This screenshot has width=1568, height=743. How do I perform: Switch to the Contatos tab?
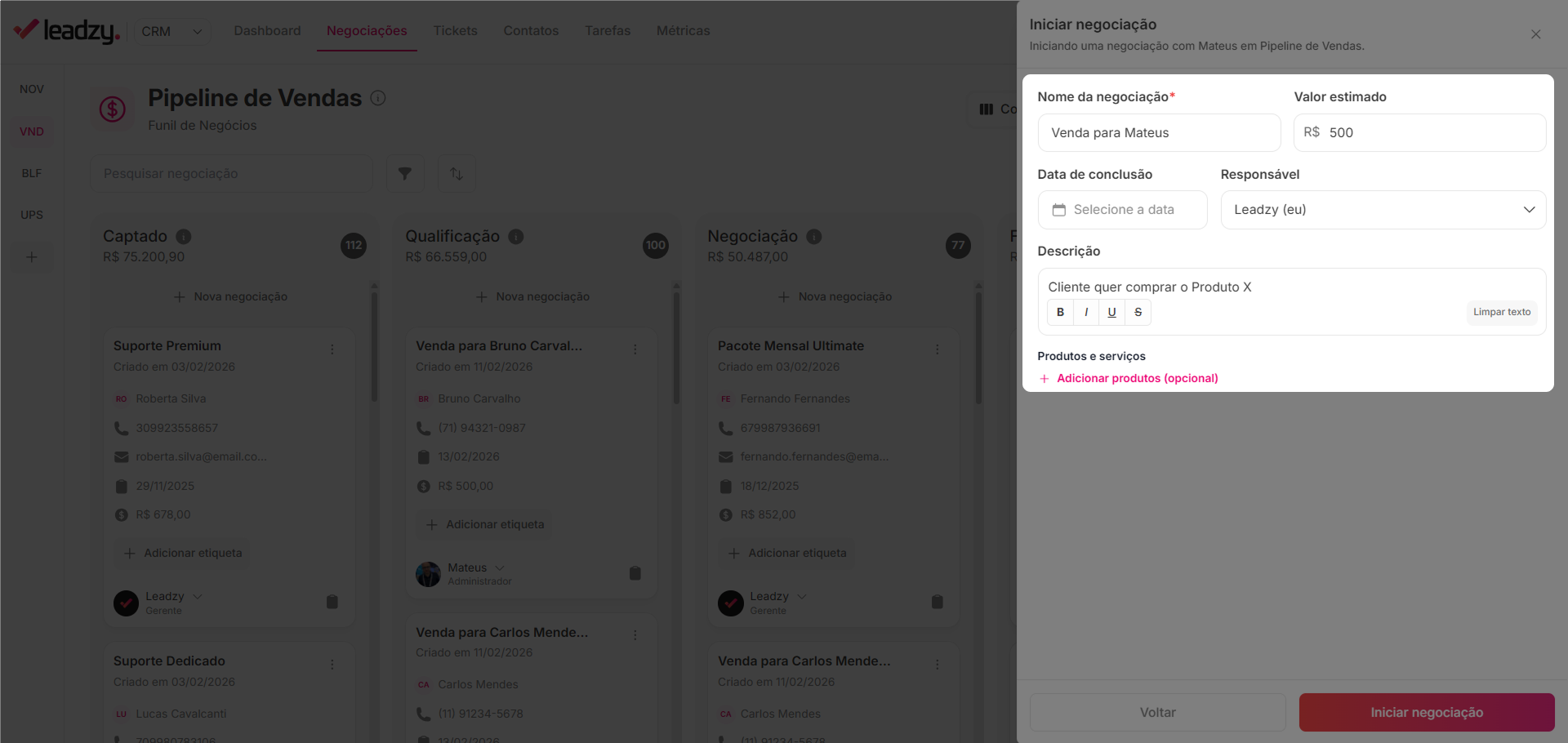pyautogui.click(x=531, y=30)
